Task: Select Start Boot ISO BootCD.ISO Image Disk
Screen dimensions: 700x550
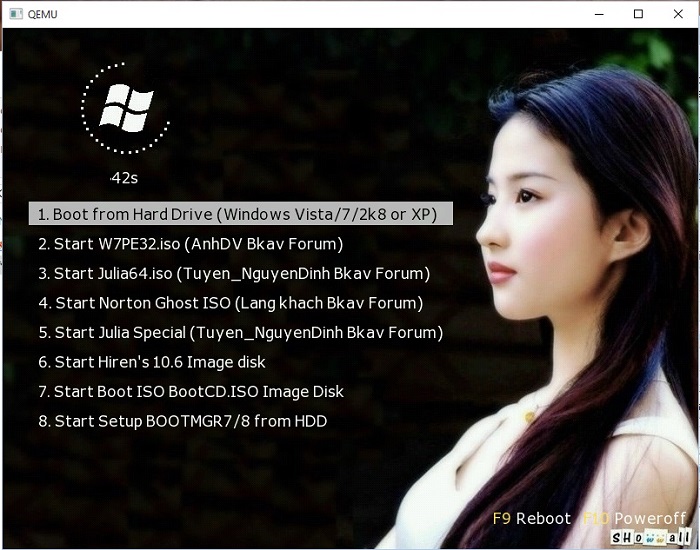Action: 191,391
